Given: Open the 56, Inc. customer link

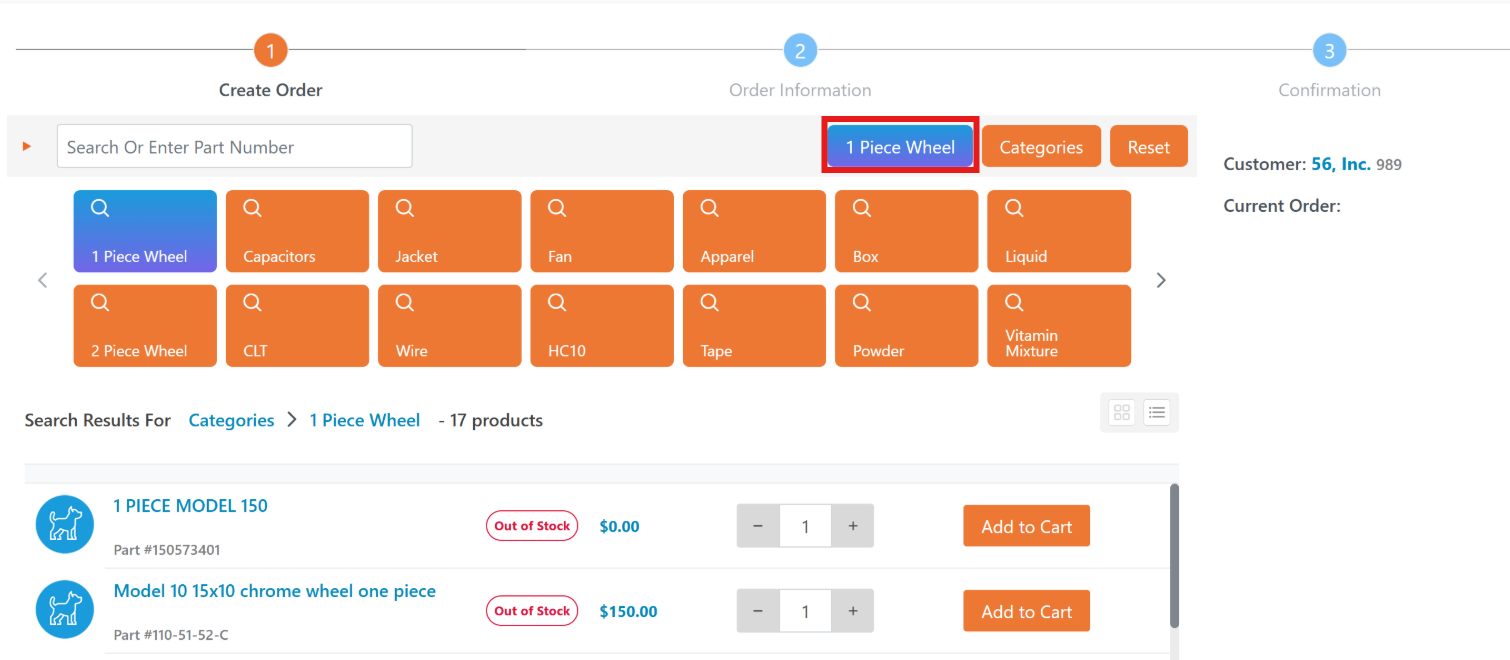Looking at the screenshot, I should pyautogui.click(x=1341, y=164).
